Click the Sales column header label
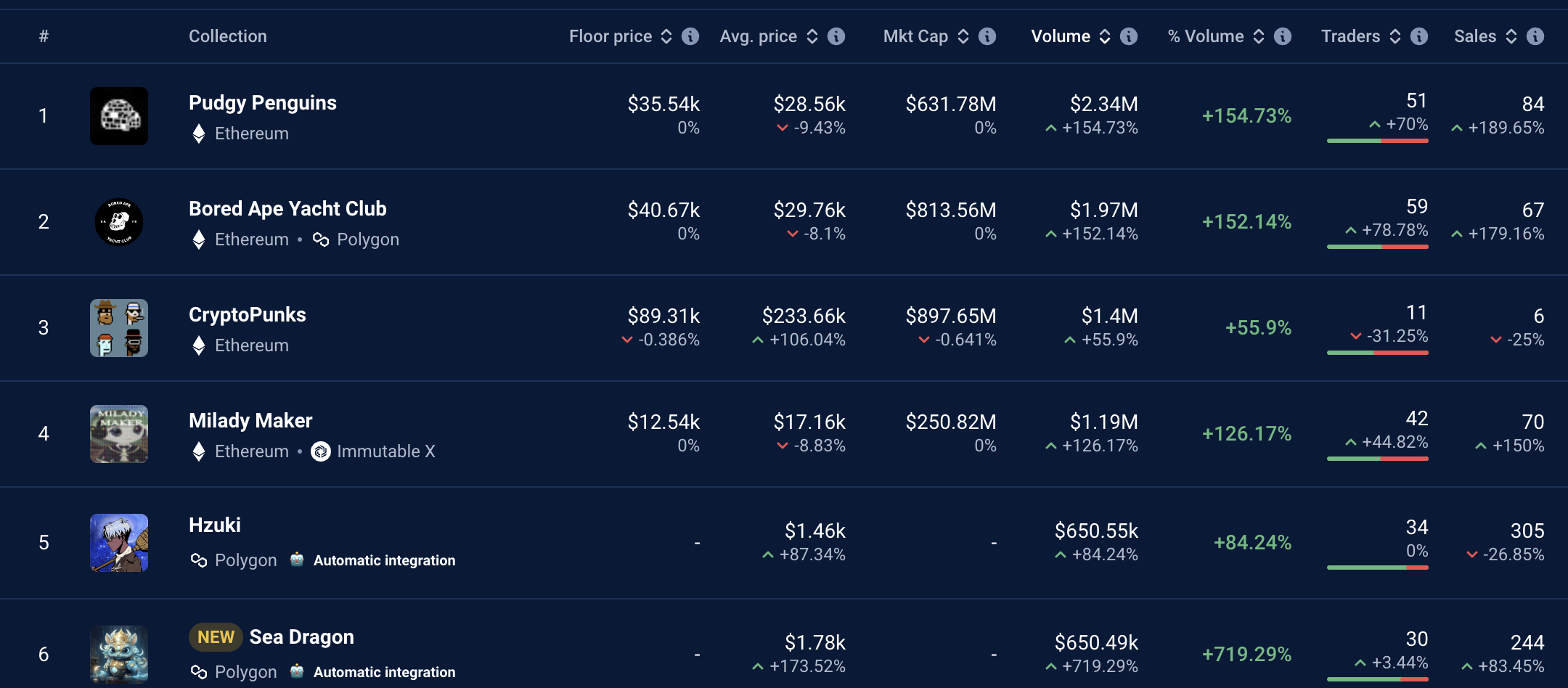 pyautogui.click(x=1475, y=36)
